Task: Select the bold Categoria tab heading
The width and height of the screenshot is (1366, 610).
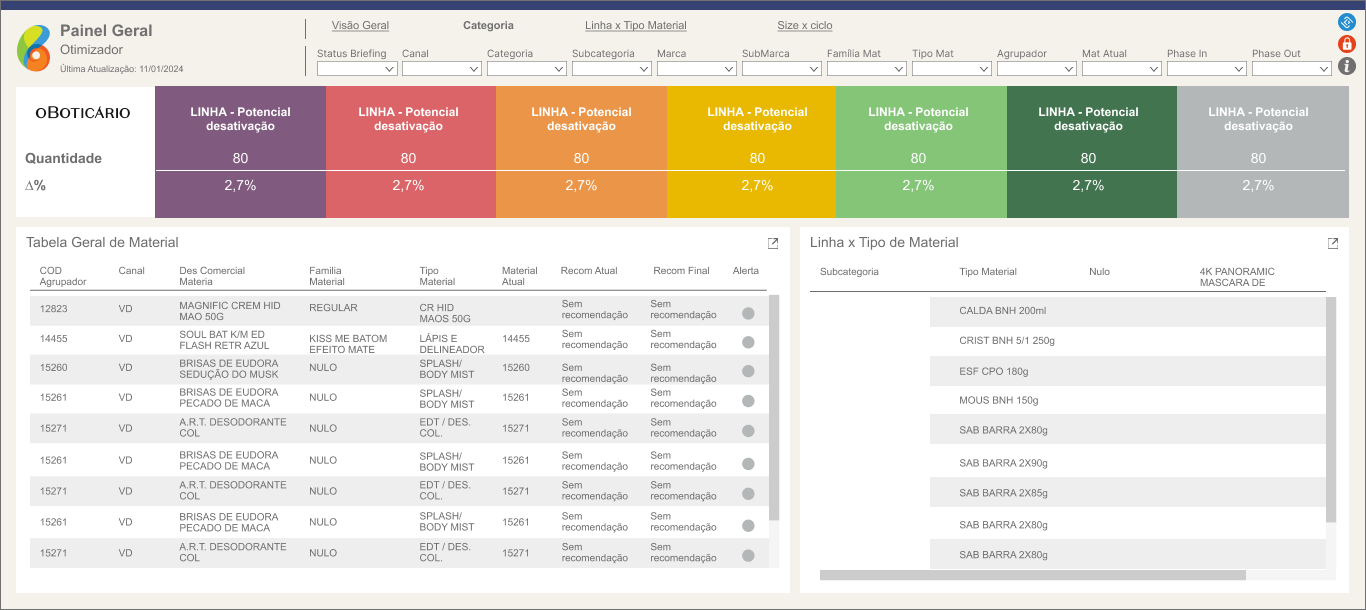Action: [x=488, y=26]
